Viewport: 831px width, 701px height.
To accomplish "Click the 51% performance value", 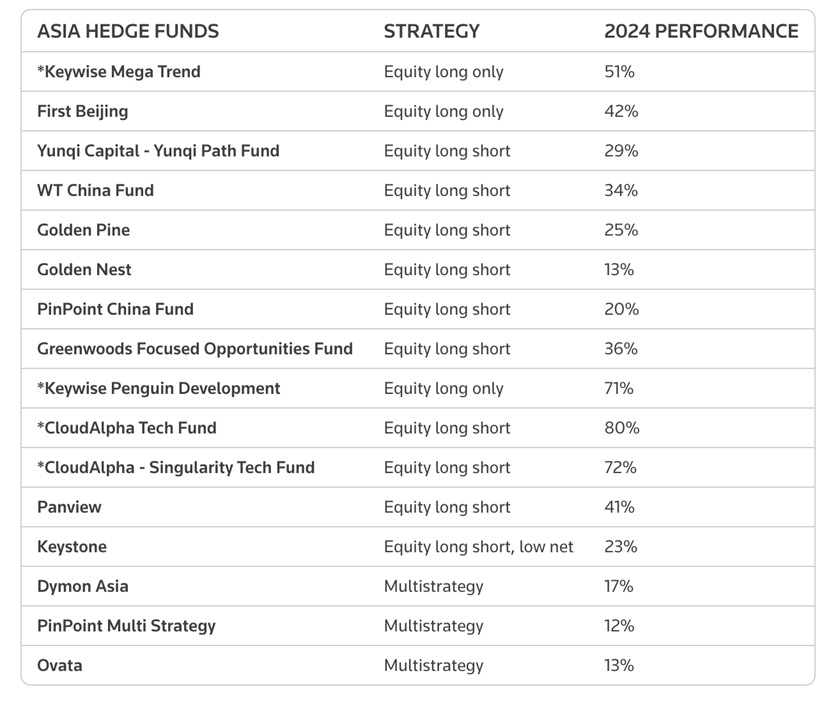I will tap(619, 72).
